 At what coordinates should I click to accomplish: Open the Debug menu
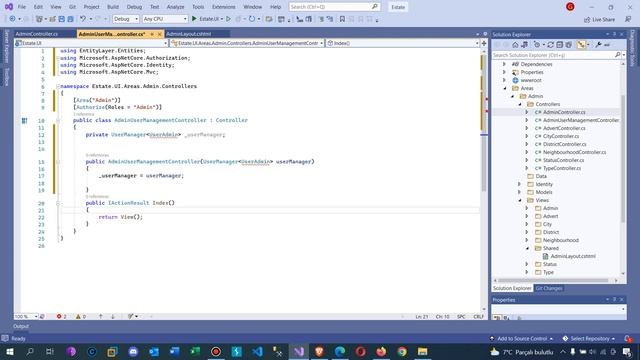click(134, 7)
